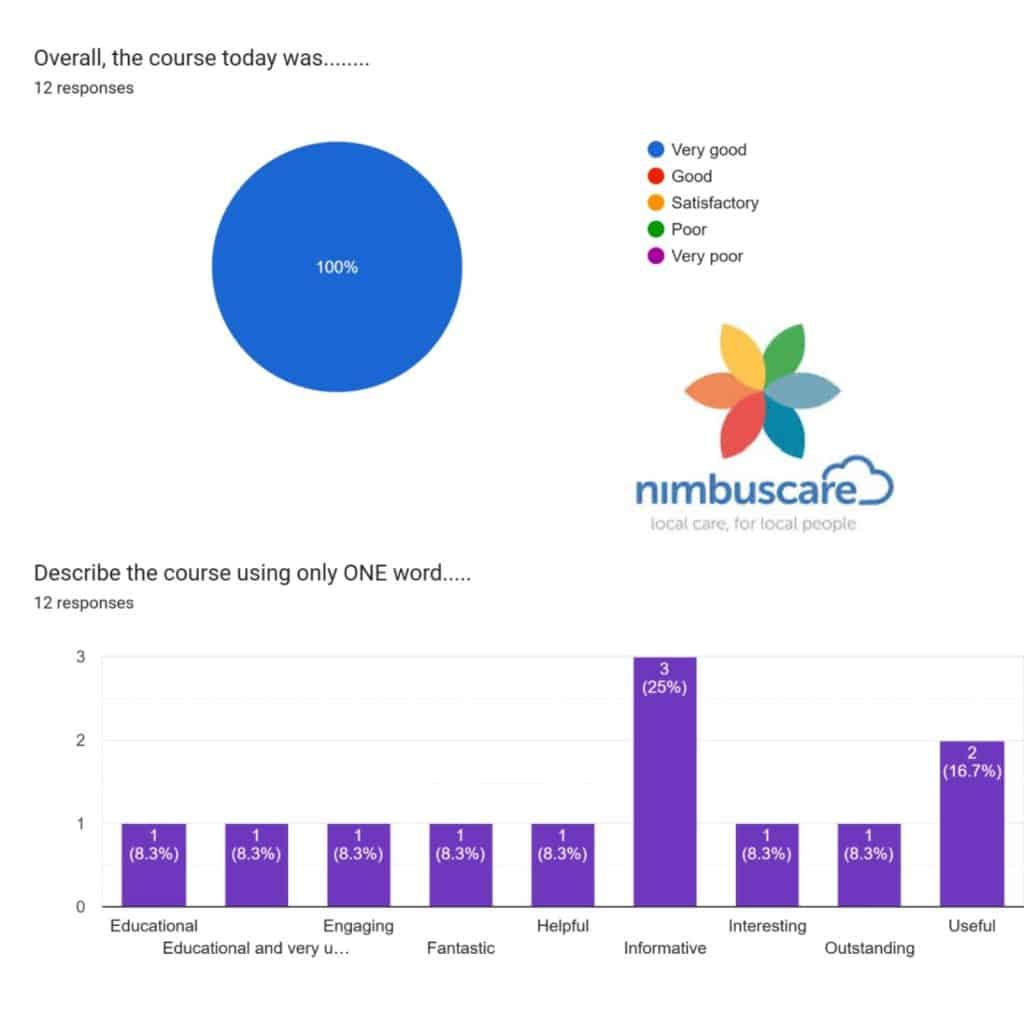Click the y-axis value 3
Viewport: 1024px width, 1018px height.
[80, 657]
